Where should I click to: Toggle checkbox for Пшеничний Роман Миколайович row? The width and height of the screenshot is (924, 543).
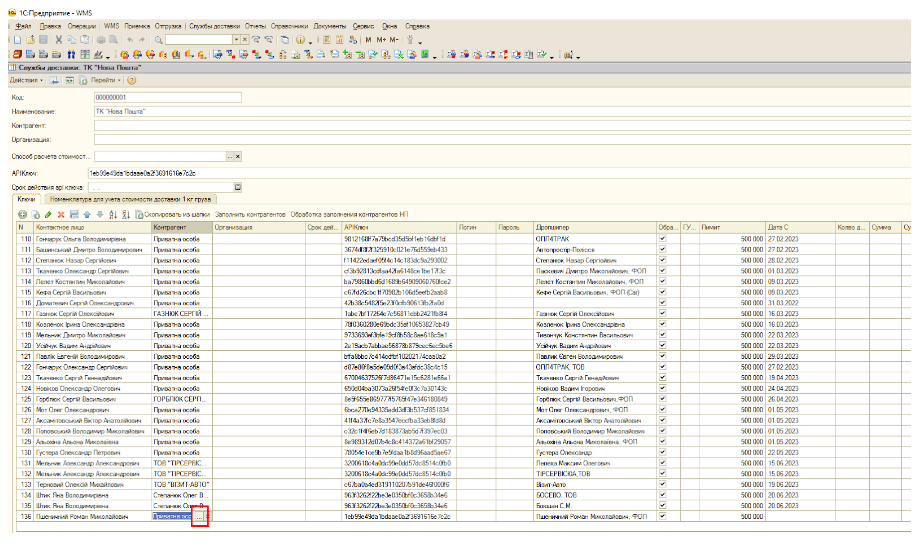662,518
